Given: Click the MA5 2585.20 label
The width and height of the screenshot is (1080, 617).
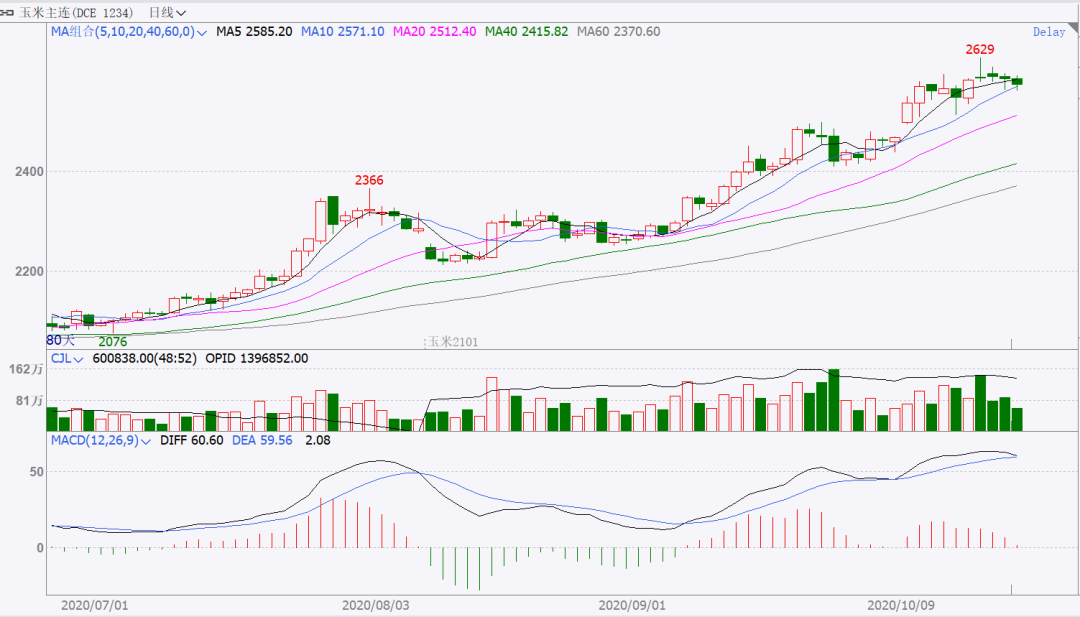Looking at the screenshot, I should [x=254, y=32].
